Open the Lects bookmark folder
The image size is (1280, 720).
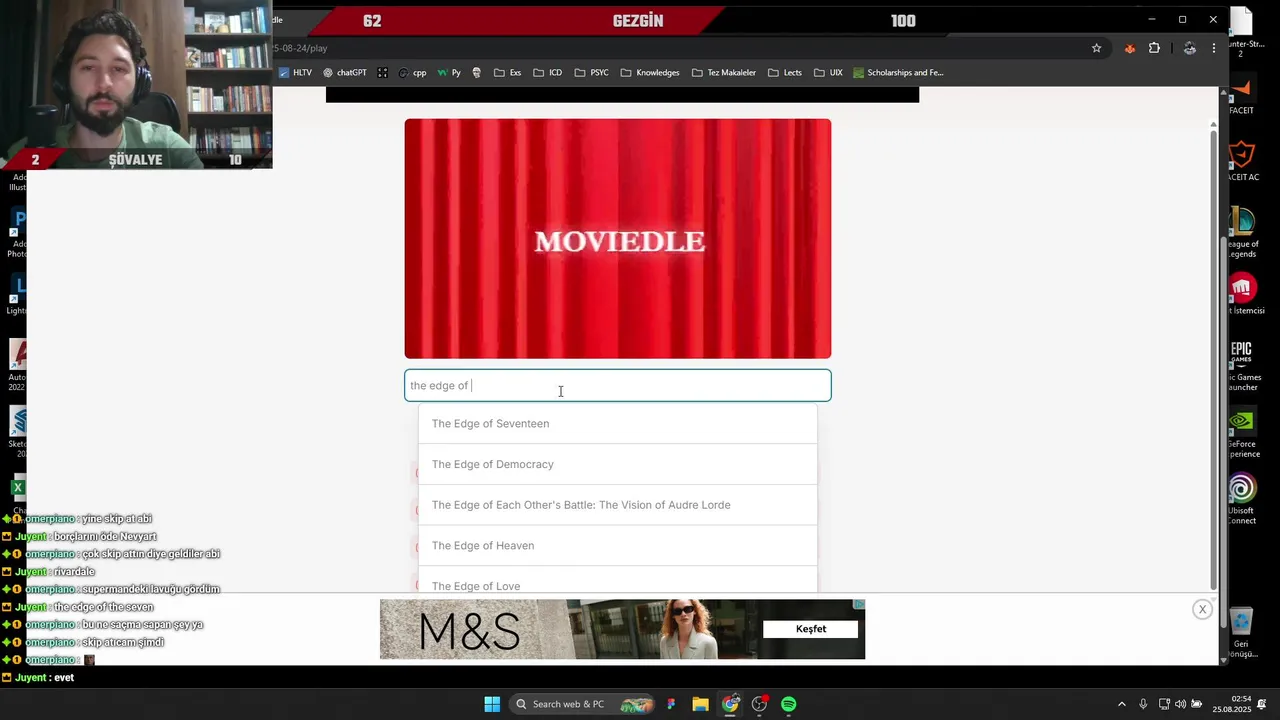click(x=784, y=72)
